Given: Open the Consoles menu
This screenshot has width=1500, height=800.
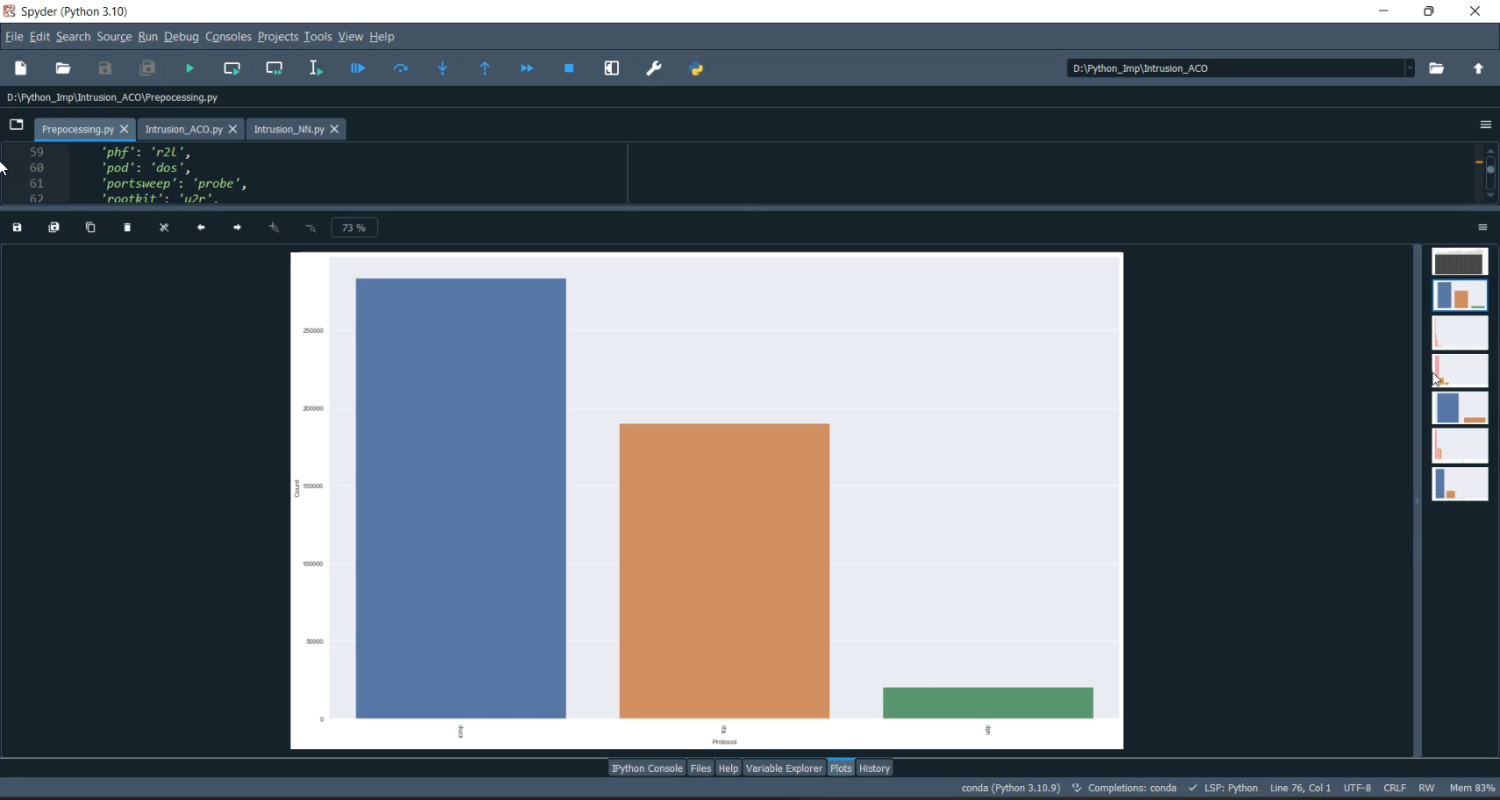Looking at the screenshot, I should [x=228, y=37].
